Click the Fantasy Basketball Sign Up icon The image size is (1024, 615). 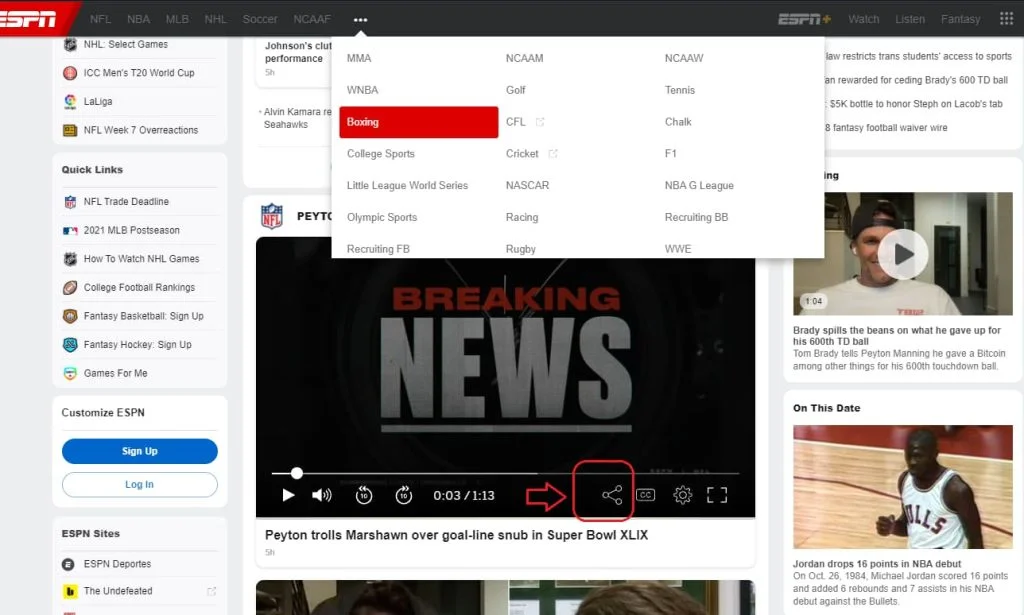coord(70,316)
